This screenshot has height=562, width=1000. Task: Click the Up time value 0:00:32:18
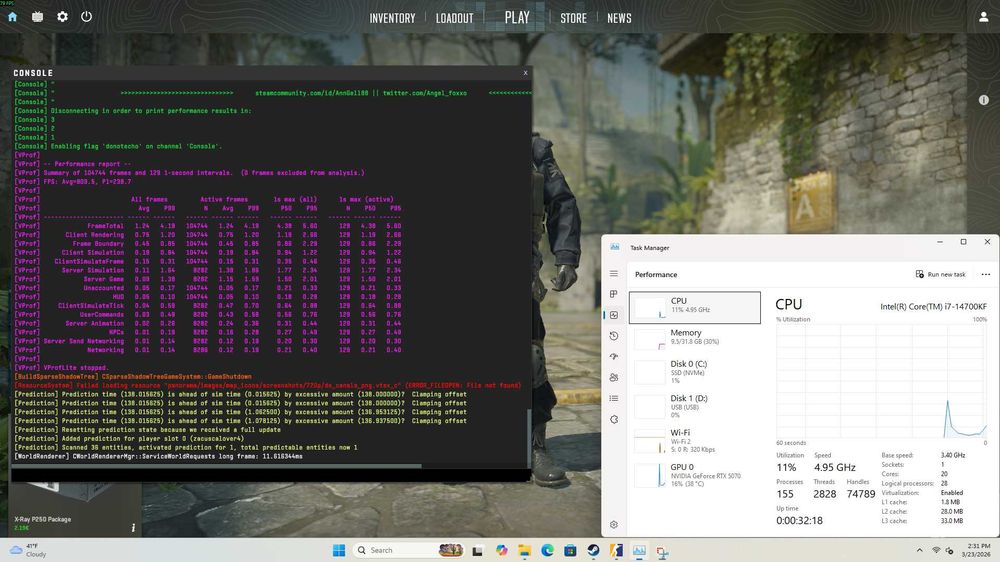pyautogui.click(x=799, y=521)
